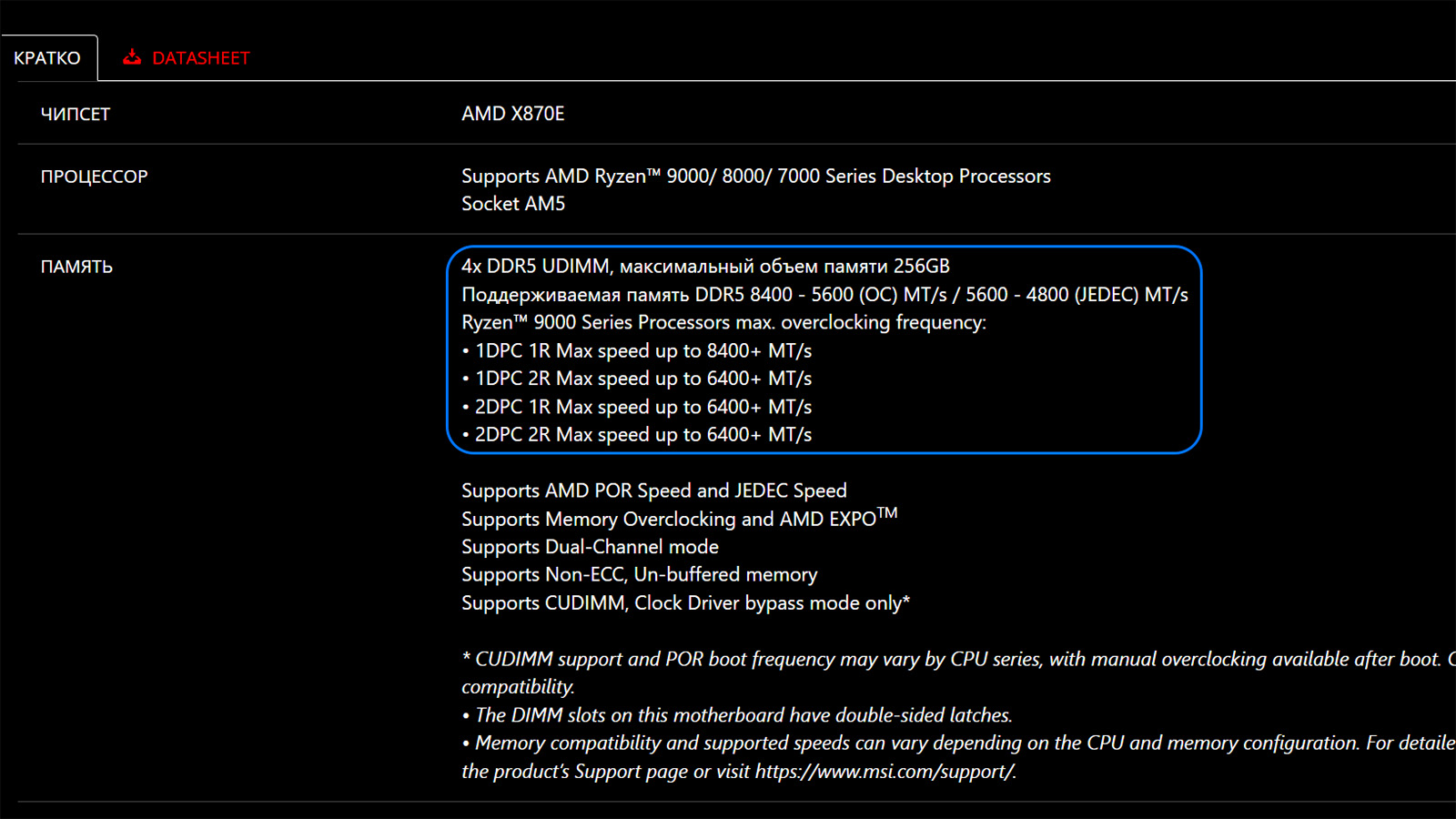Click the Supports AMD POR Speed line
This screenshot has width=1456, height=819.
tap(653, 490)
